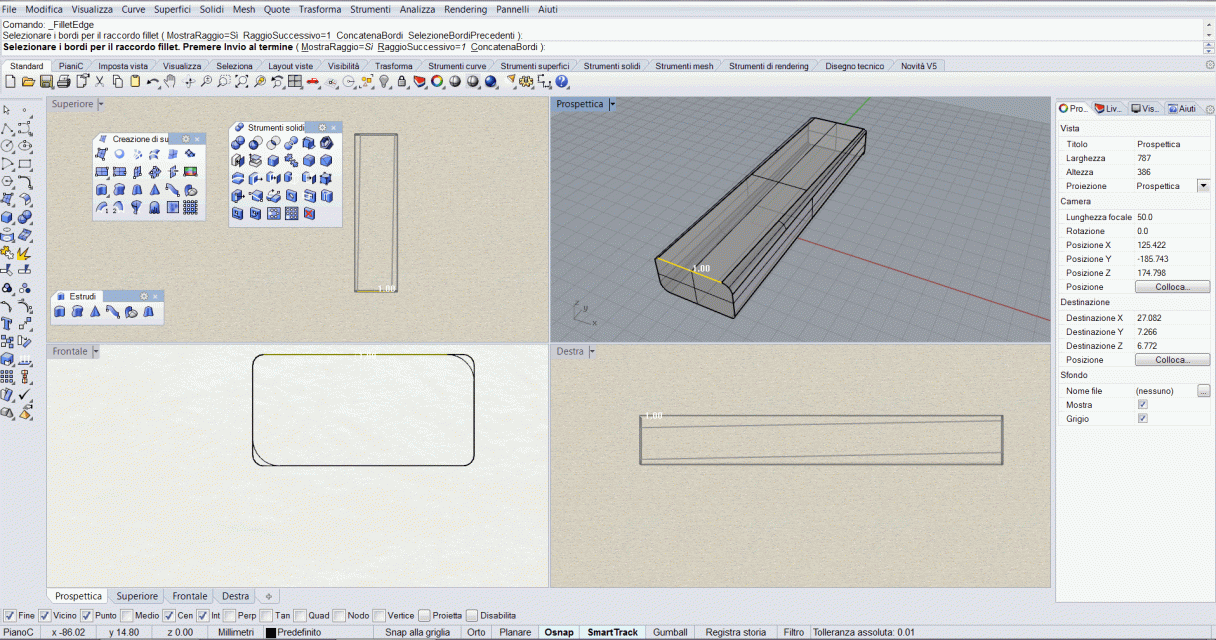Toggle the Fine osnap checkbox

point(9,615)
